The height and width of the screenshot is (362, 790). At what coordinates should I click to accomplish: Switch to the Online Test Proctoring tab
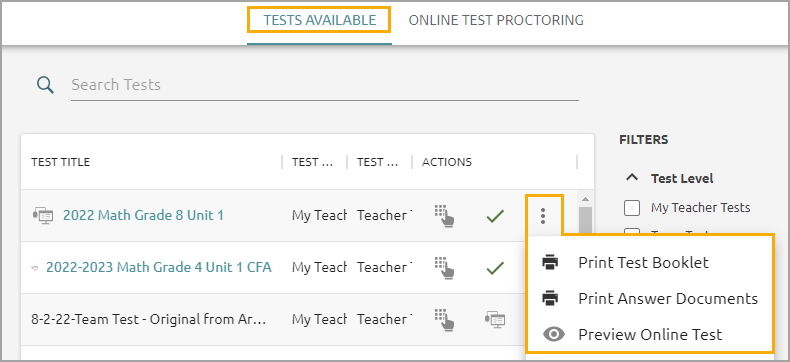coord(496,20)
